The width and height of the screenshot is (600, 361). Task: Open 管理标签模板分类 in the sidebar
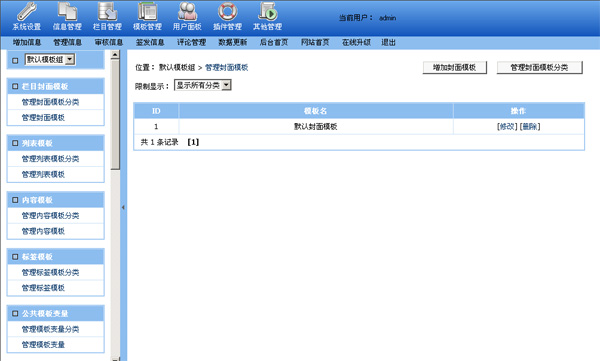50,272
